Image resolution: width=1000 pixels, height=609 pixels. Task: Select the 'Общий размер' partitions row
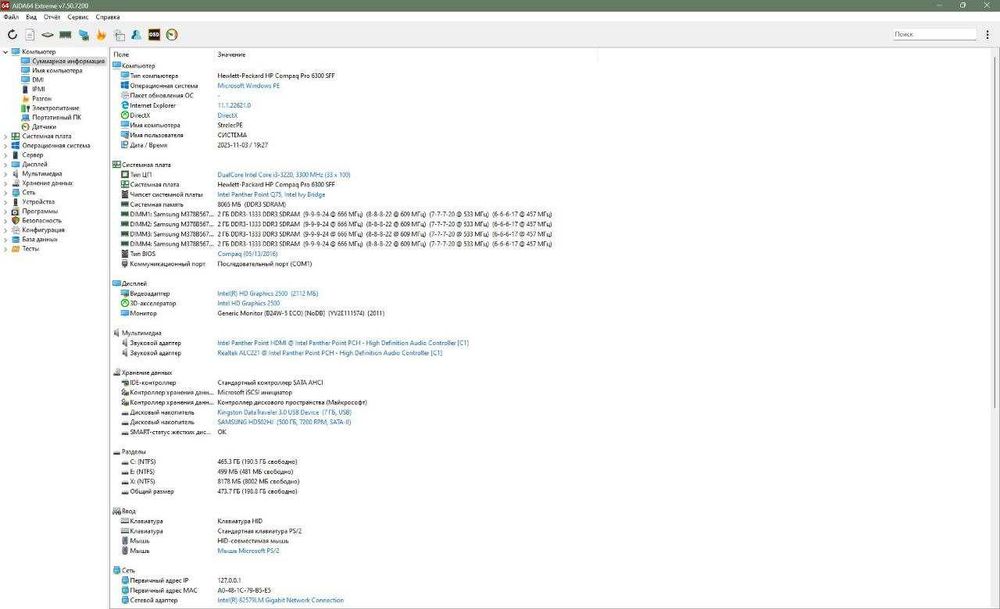209,492
